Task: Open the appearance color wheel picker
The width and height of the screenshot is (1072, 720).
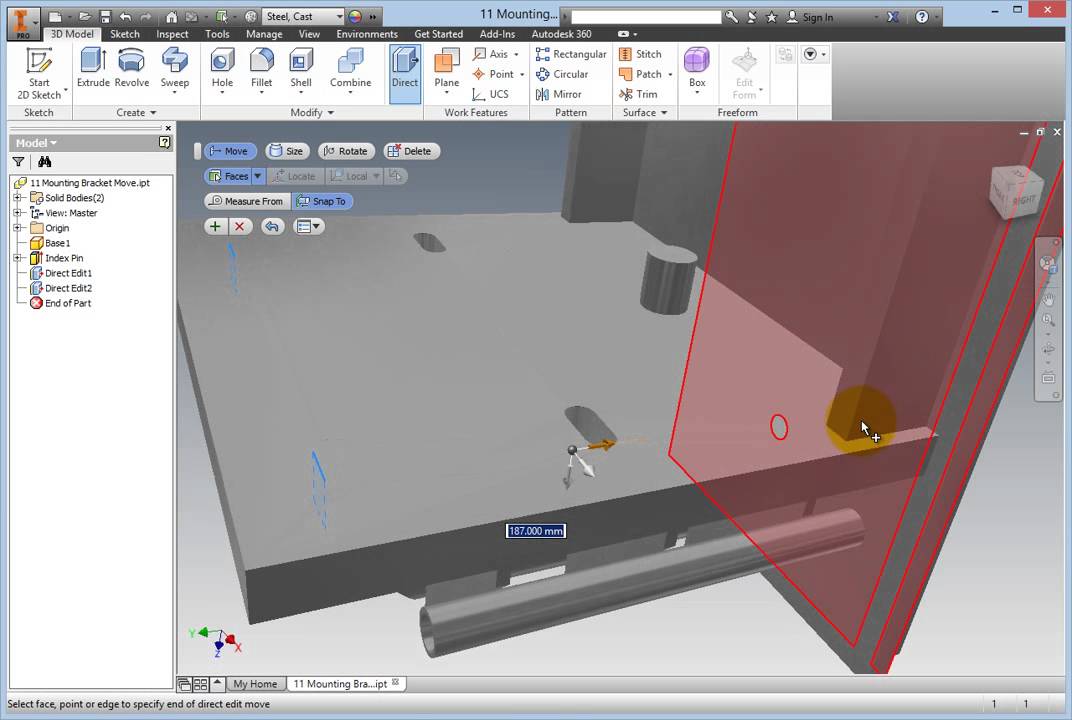Action: 355,16
